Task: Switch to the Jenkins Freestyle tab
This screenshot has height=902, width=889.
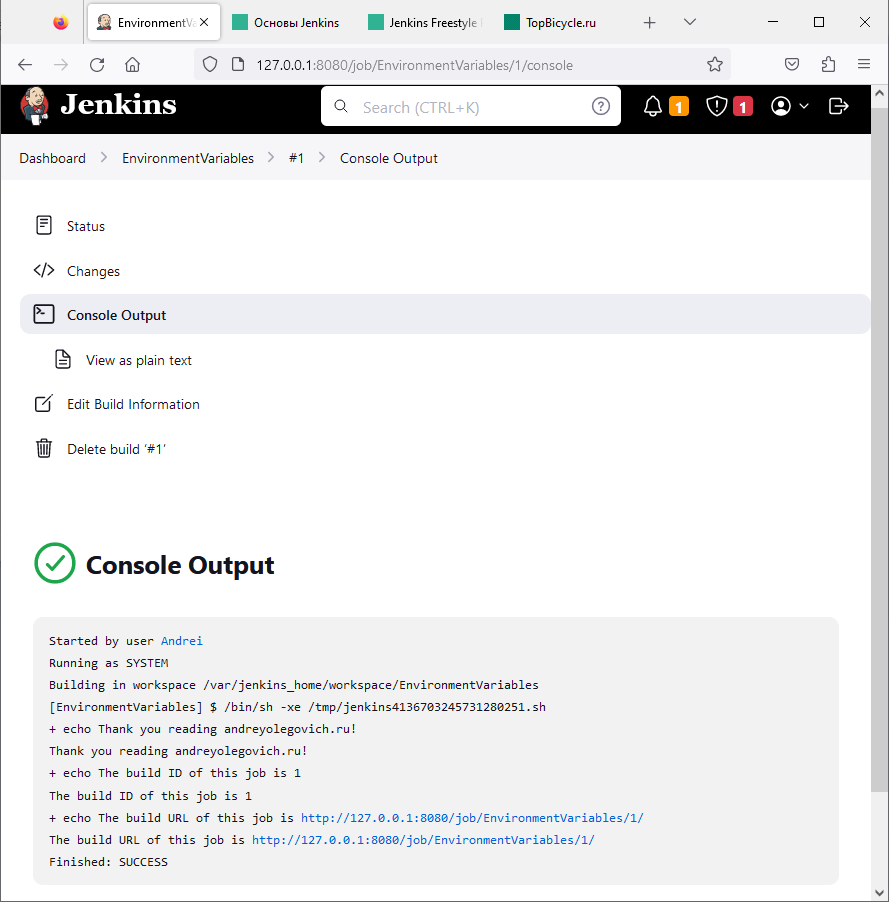Action: [x=425, y=22]
